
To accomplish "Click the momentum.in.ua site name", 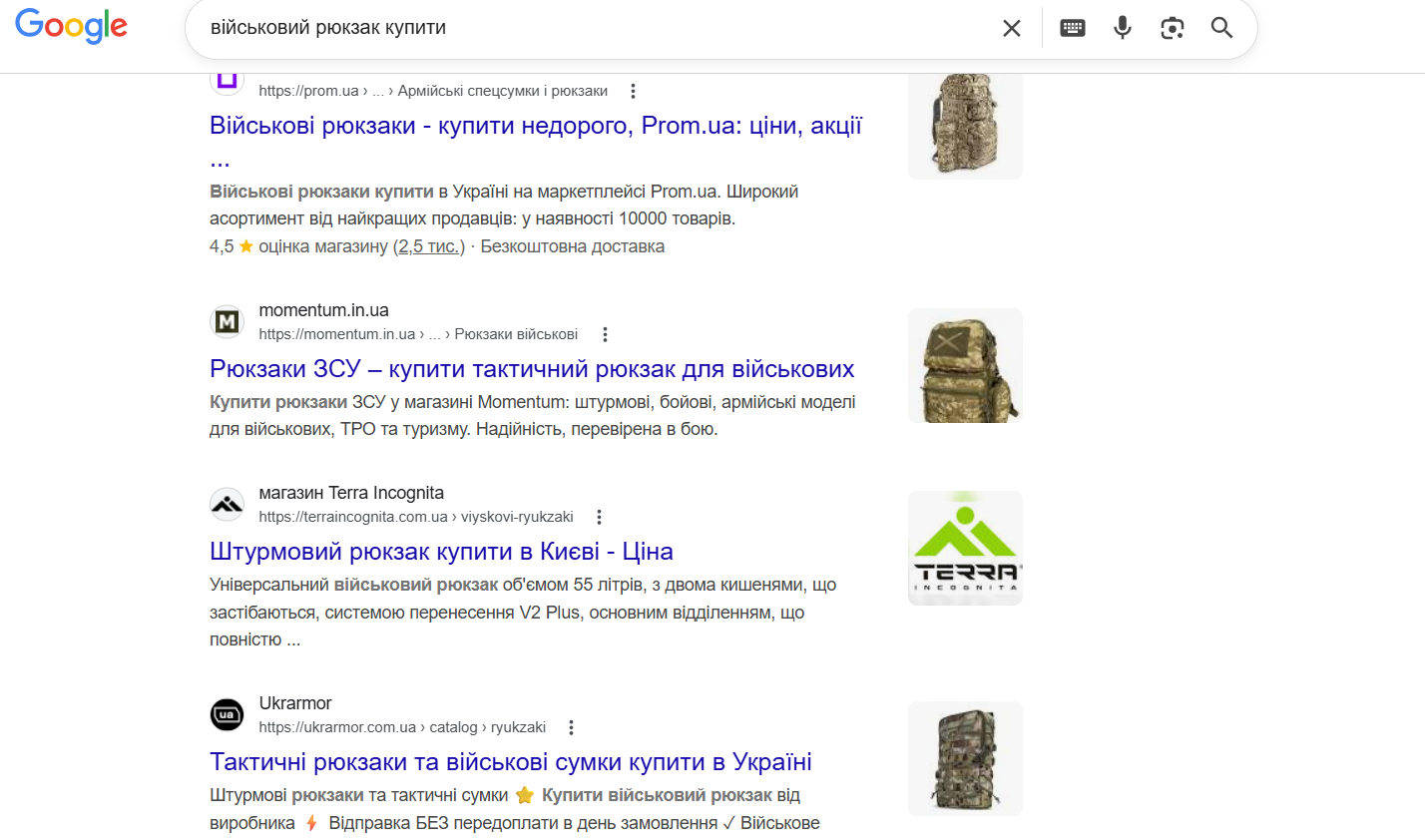I will coord(323,310).
